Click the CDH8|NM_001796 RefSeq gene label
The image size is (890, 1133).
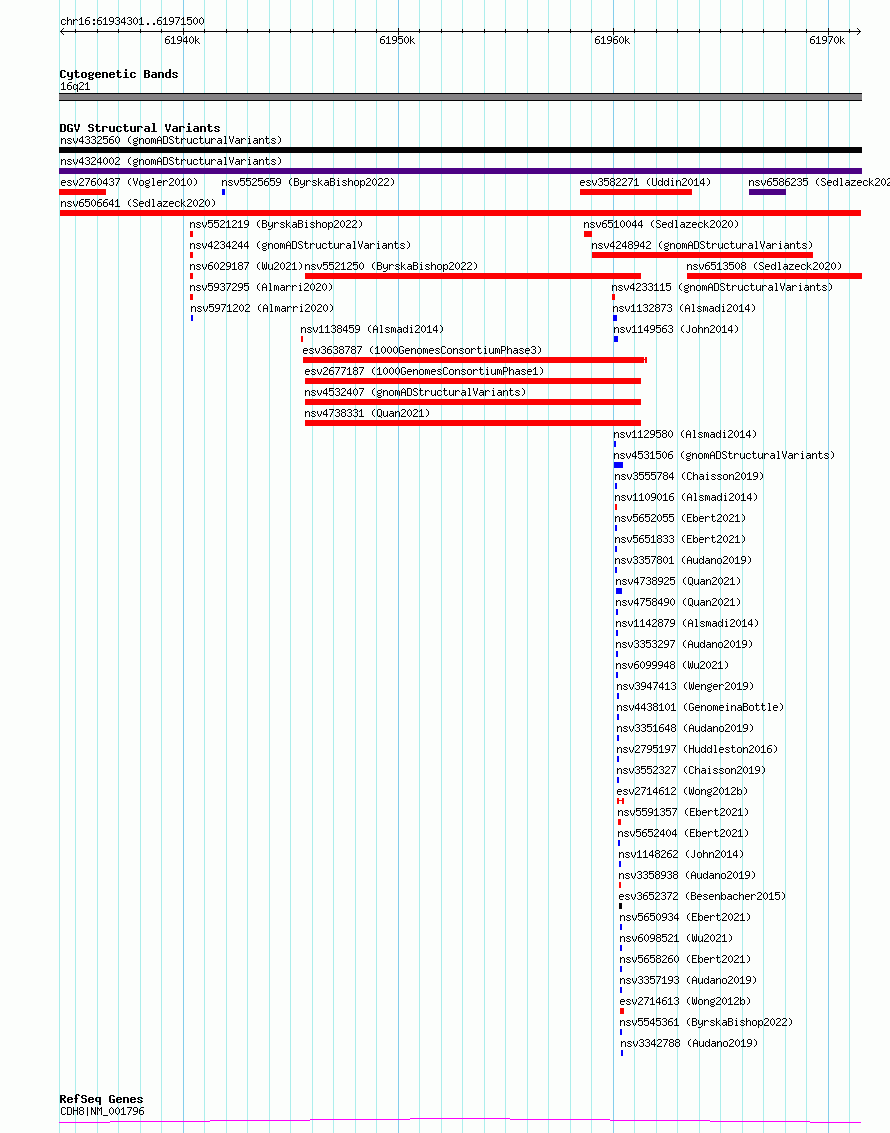[102, 1110]
